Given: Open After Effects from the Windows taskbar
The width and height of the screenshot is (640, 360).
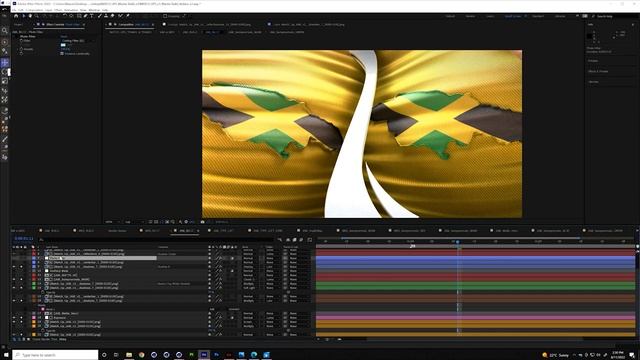Looking at the screenshot, I should 204,355.
